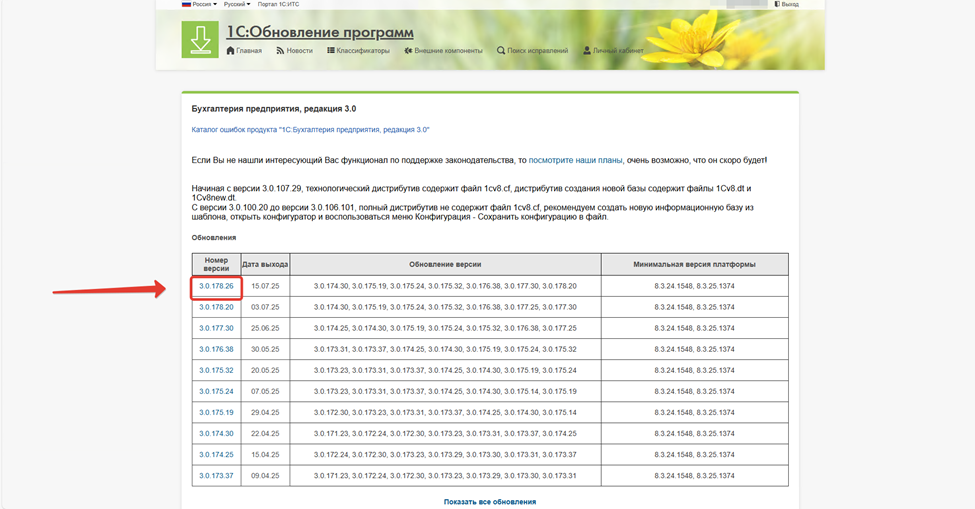The width and height of the screenshot is (975, 509).
Task: Open version 3.0.175.32 link
Action: 216,370
